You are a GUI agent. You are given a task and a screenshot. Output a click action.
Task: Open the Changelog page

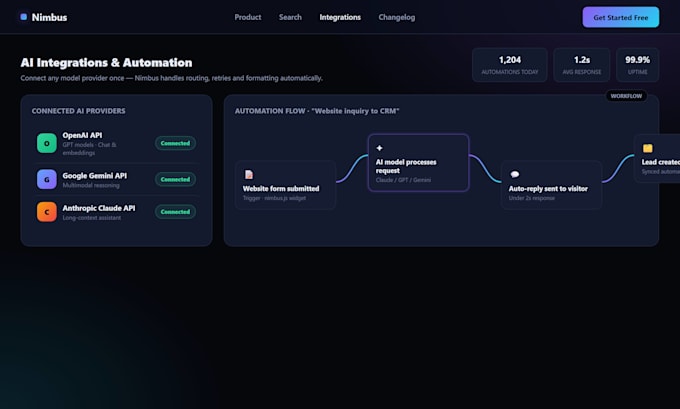point(396,17)
